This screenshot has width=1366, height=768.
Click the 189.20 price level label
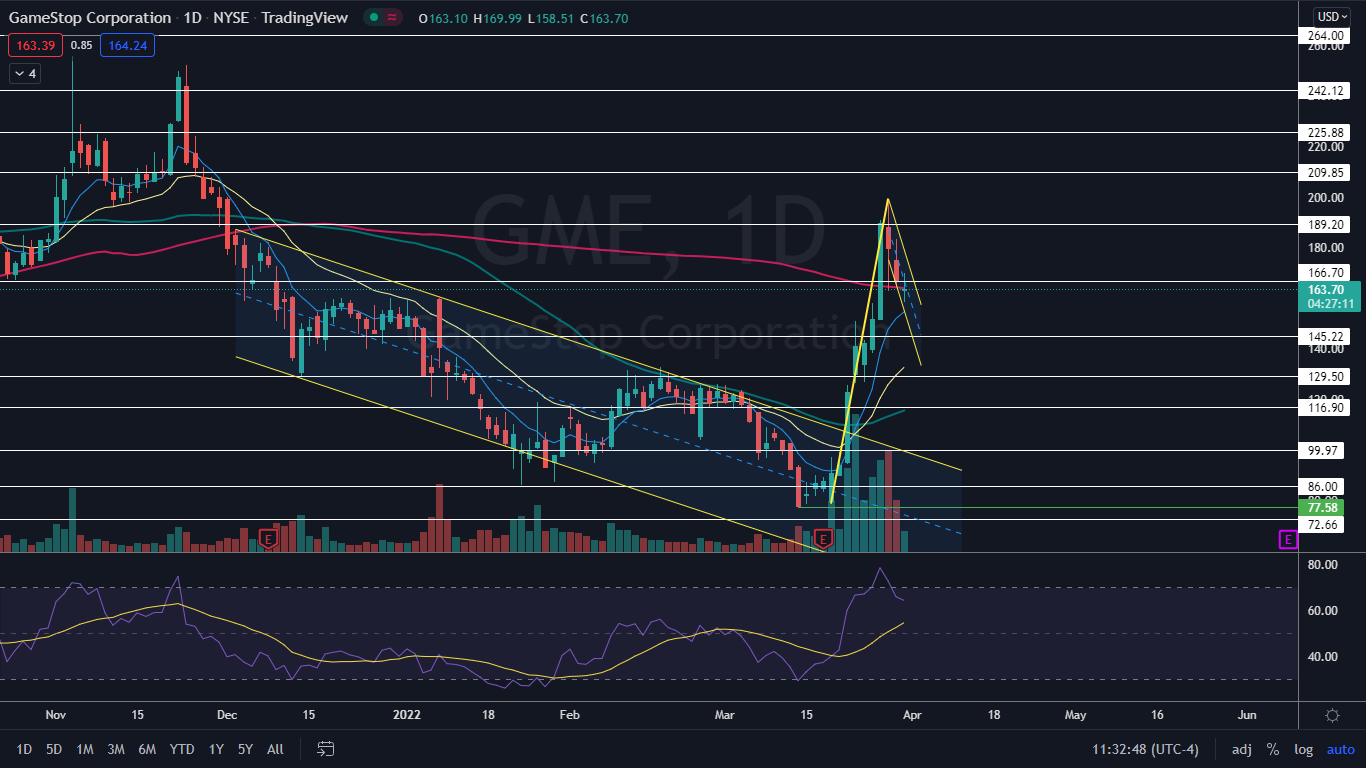click(x=1325, y=225)
